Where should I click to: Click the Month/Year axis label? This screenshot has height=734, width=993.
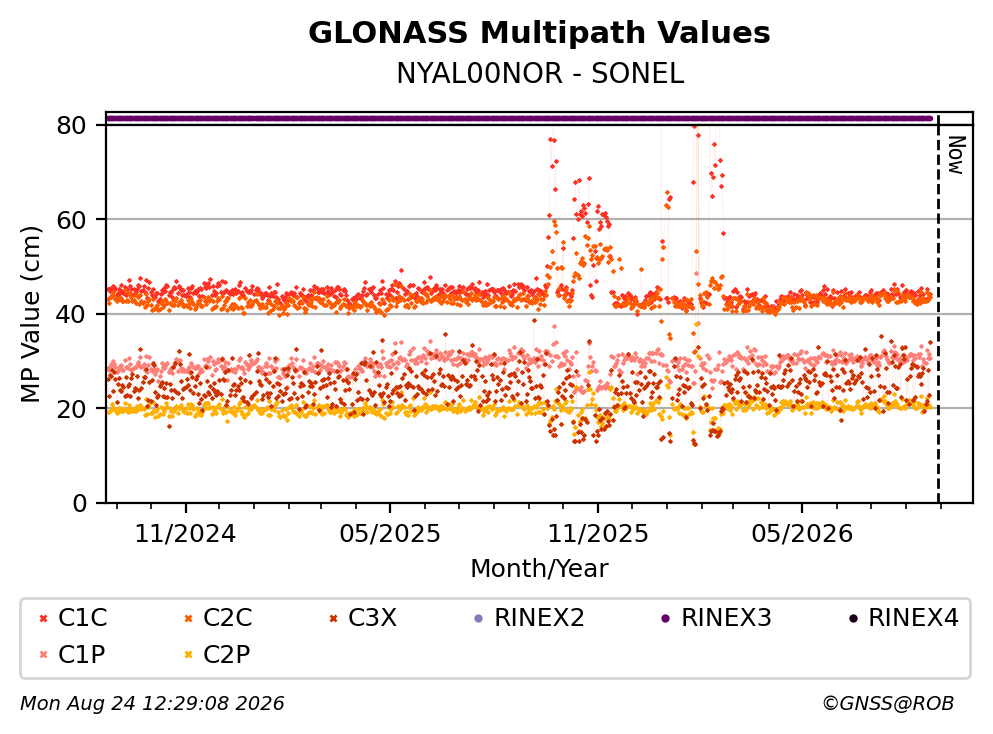click(539, 569)
